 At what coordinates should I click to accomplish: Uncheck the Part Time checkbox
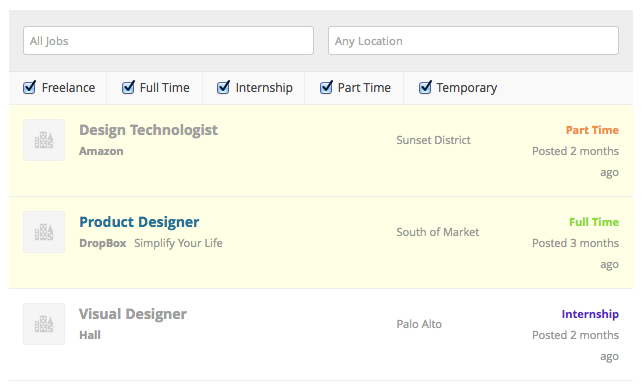pos(326,87)
